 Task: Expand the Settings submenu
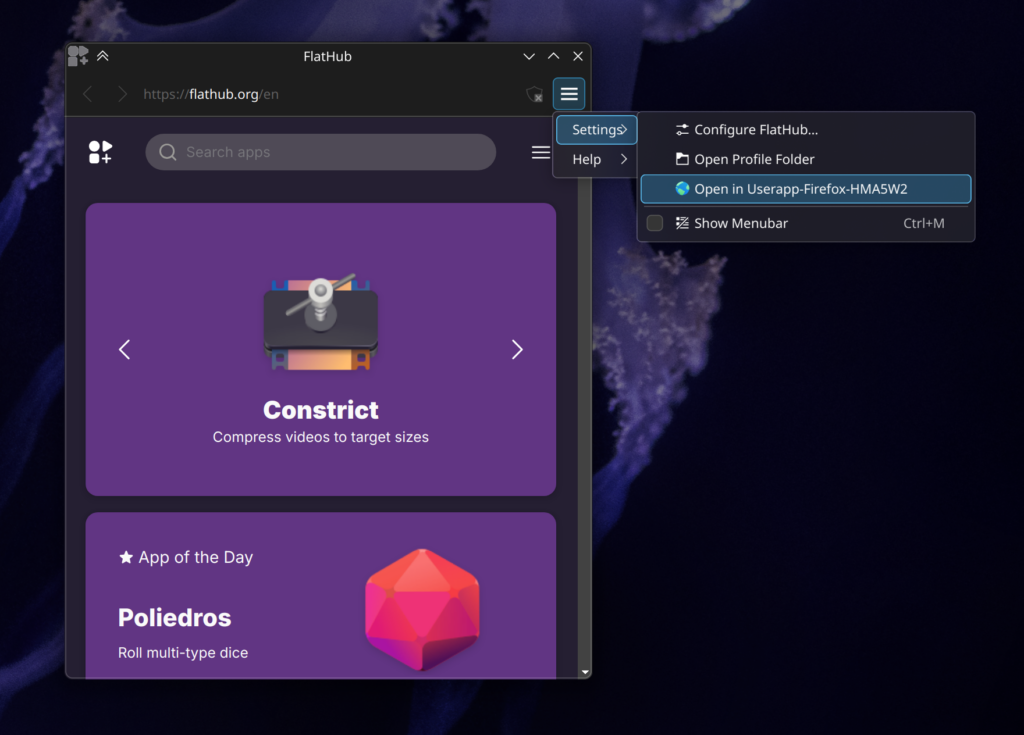click(597, 130)
